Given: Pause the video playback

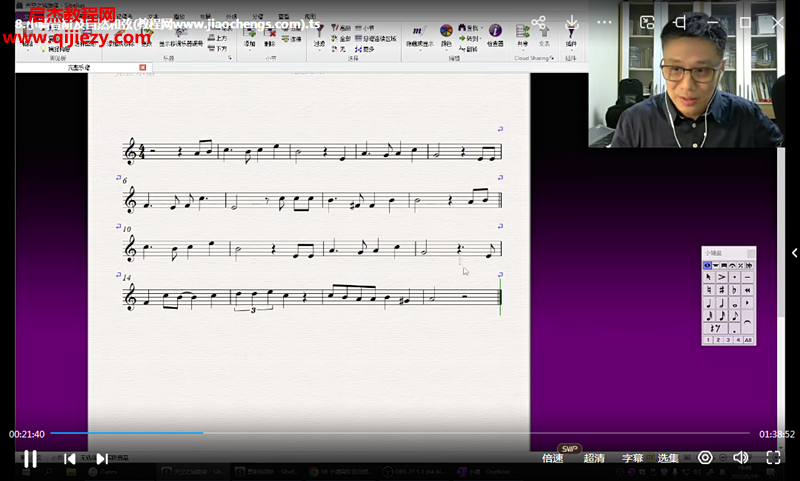Looking at the screenshot, I should [30, 459].
